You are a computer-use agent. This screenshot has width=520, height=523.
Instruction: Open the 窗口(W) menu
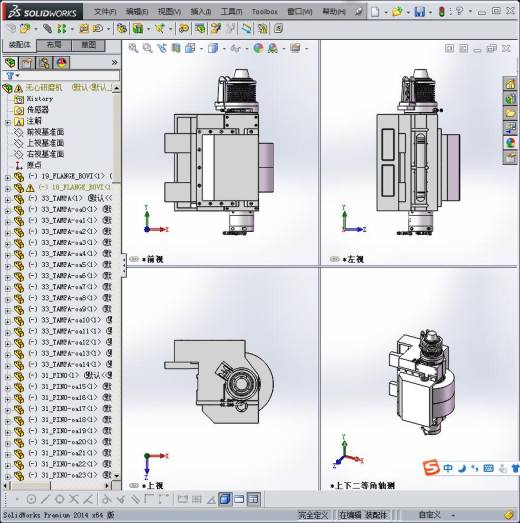pyautogui.click(x=300, y=12)
